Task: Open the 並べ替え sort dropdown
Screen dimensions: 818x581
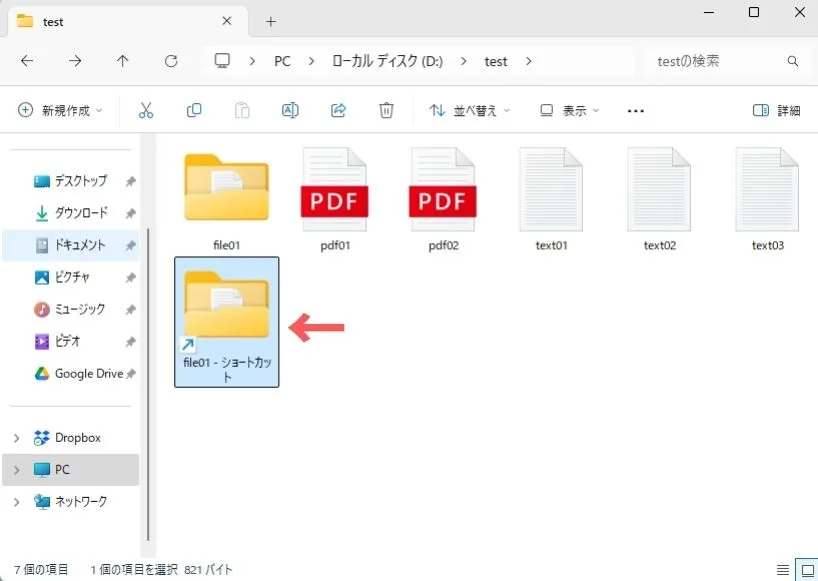Action: point(469,111)
